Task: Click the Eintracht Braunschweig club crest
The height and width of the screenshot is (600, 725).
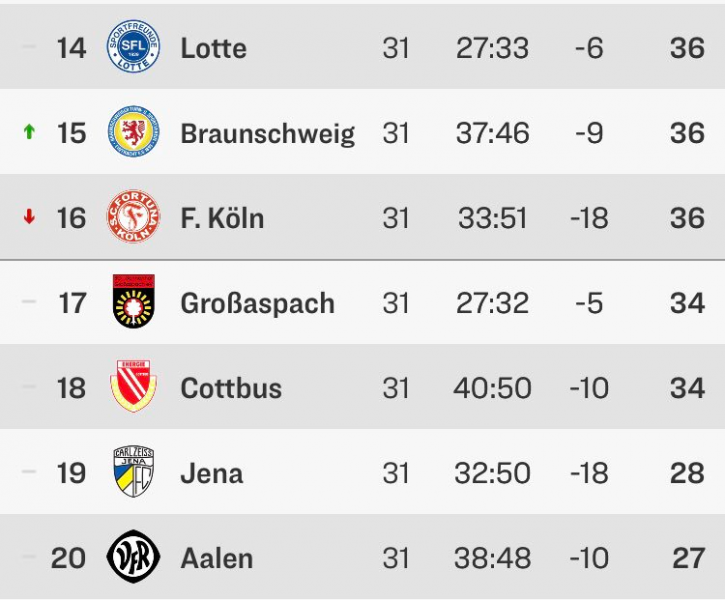Action: pyautogui.click(x=133, y=132)
